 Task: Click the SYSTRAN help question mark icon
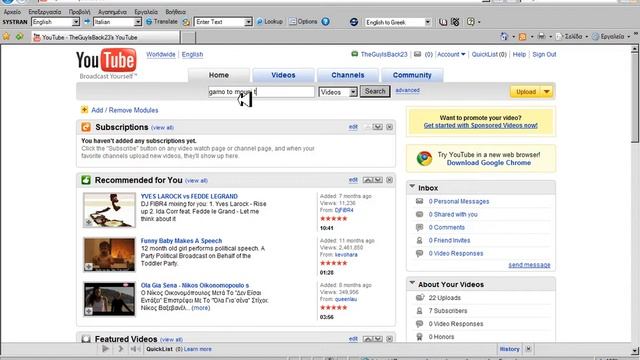tap(325, 22)
